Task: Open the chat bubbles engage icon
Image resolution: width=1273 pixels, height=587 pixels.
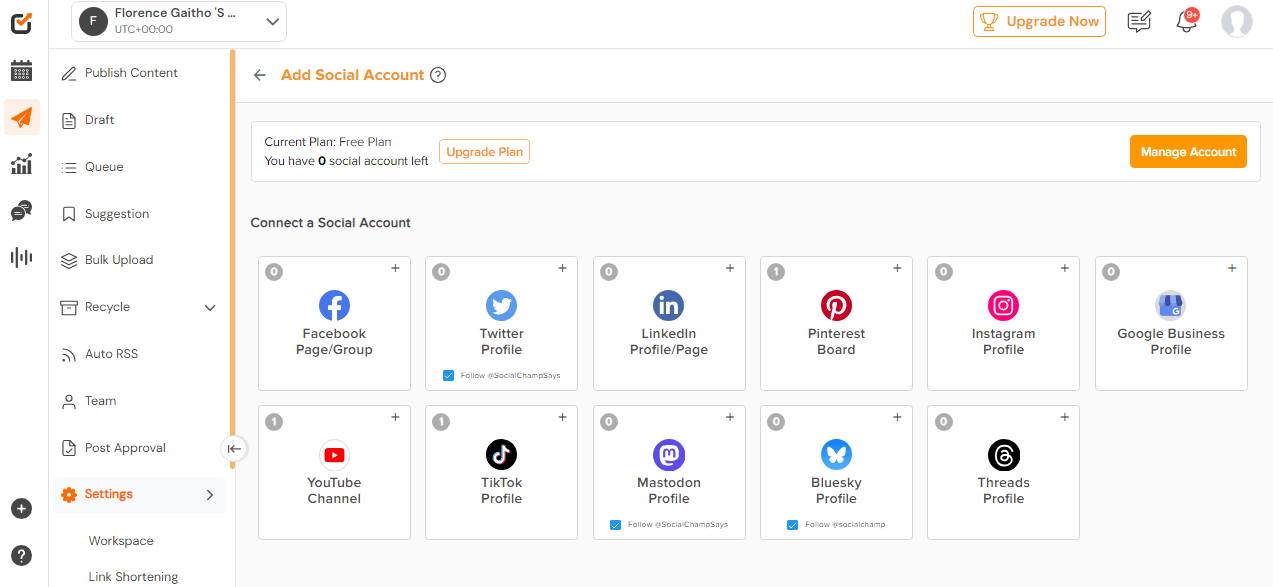Action: pyautogui.click(x=21, y=211)
